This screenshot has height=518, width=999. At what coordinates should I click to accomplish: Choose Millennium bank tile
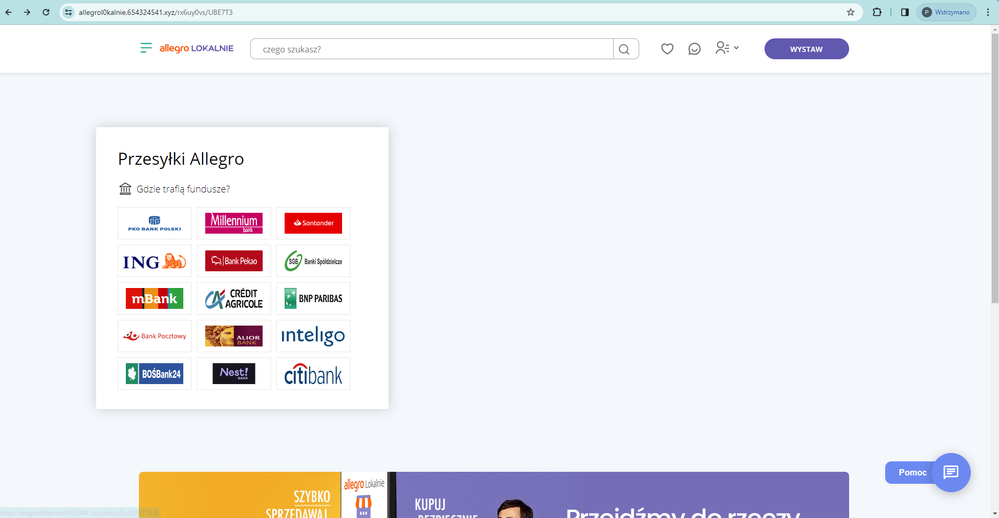click(234, 223)
